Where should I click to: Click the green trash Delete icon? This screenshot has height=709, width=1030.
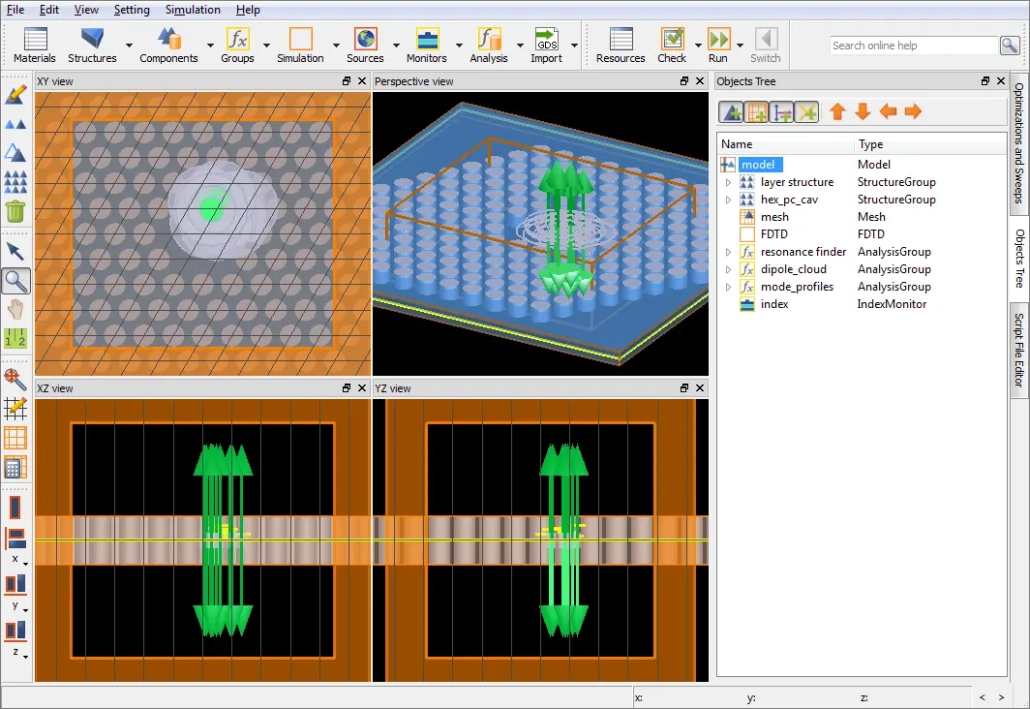pos(15,211)
